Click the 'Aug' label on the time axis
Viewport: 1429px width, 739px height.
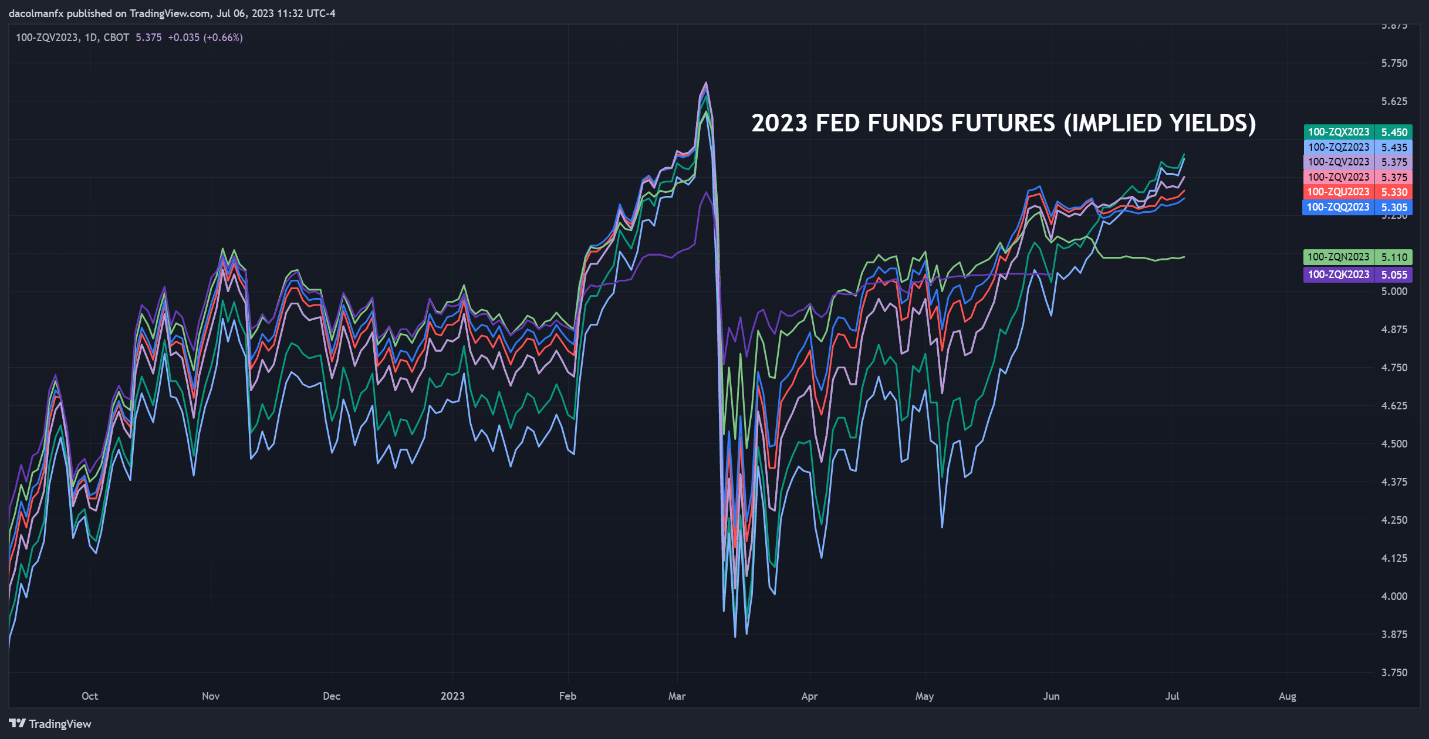(x=1287, y=696)
